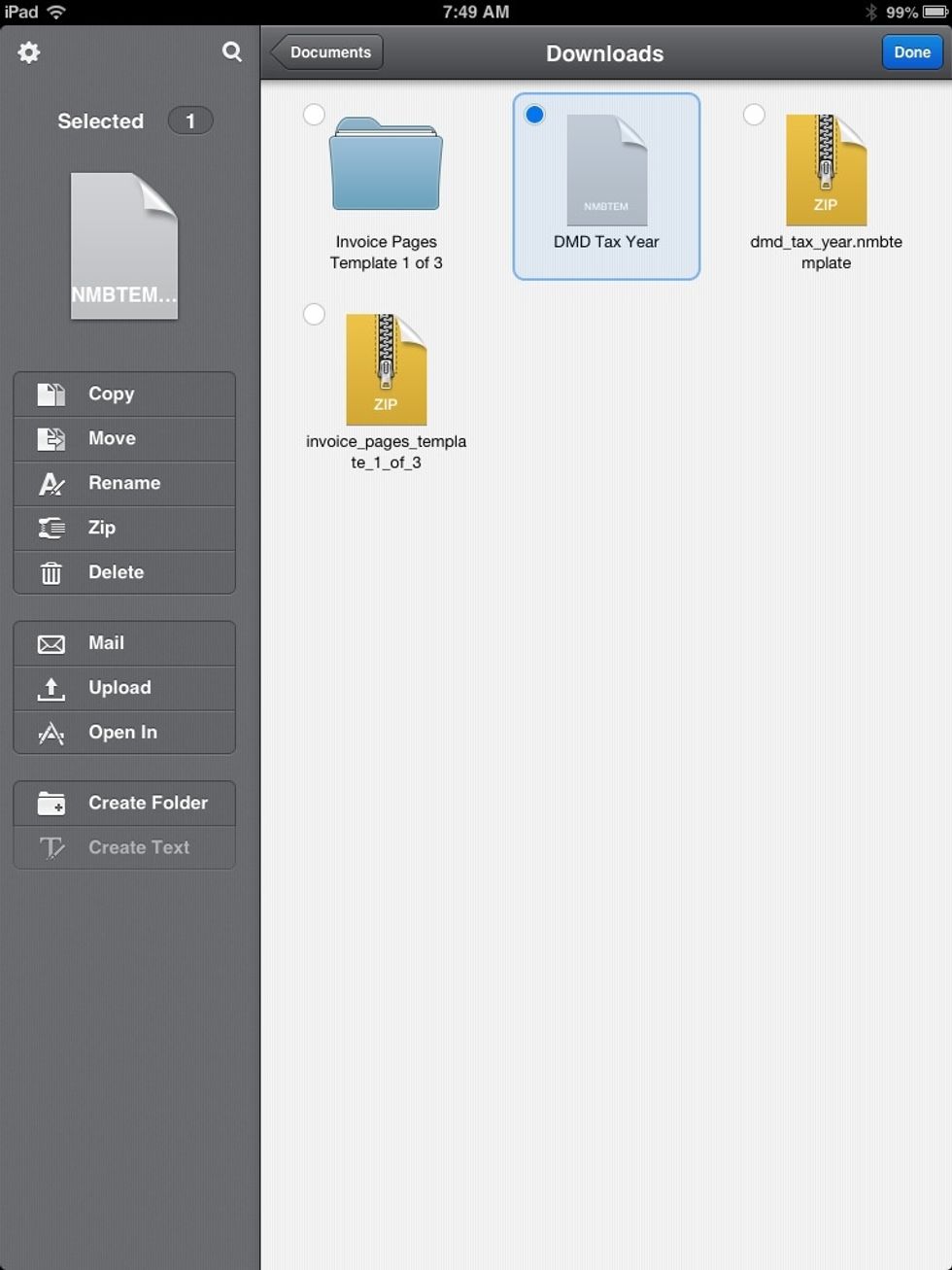Viewport: 952px width, 1270px height.
Task: Deselect the DMD Tax Year radio button
Action: (x=534, y=115)
